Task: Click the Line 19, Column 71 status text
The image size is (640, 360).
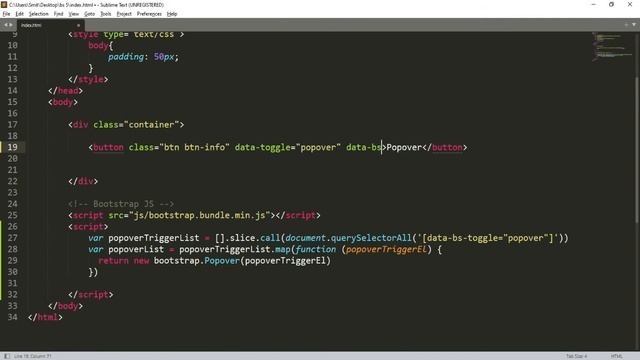Action: [33, 356]
